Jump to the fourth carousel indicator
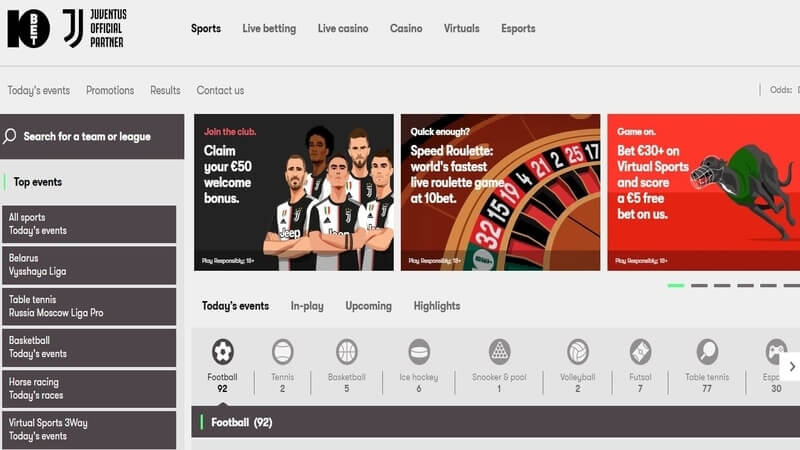Viewport: 800px width, 450px height. click(x=745, y=286)
